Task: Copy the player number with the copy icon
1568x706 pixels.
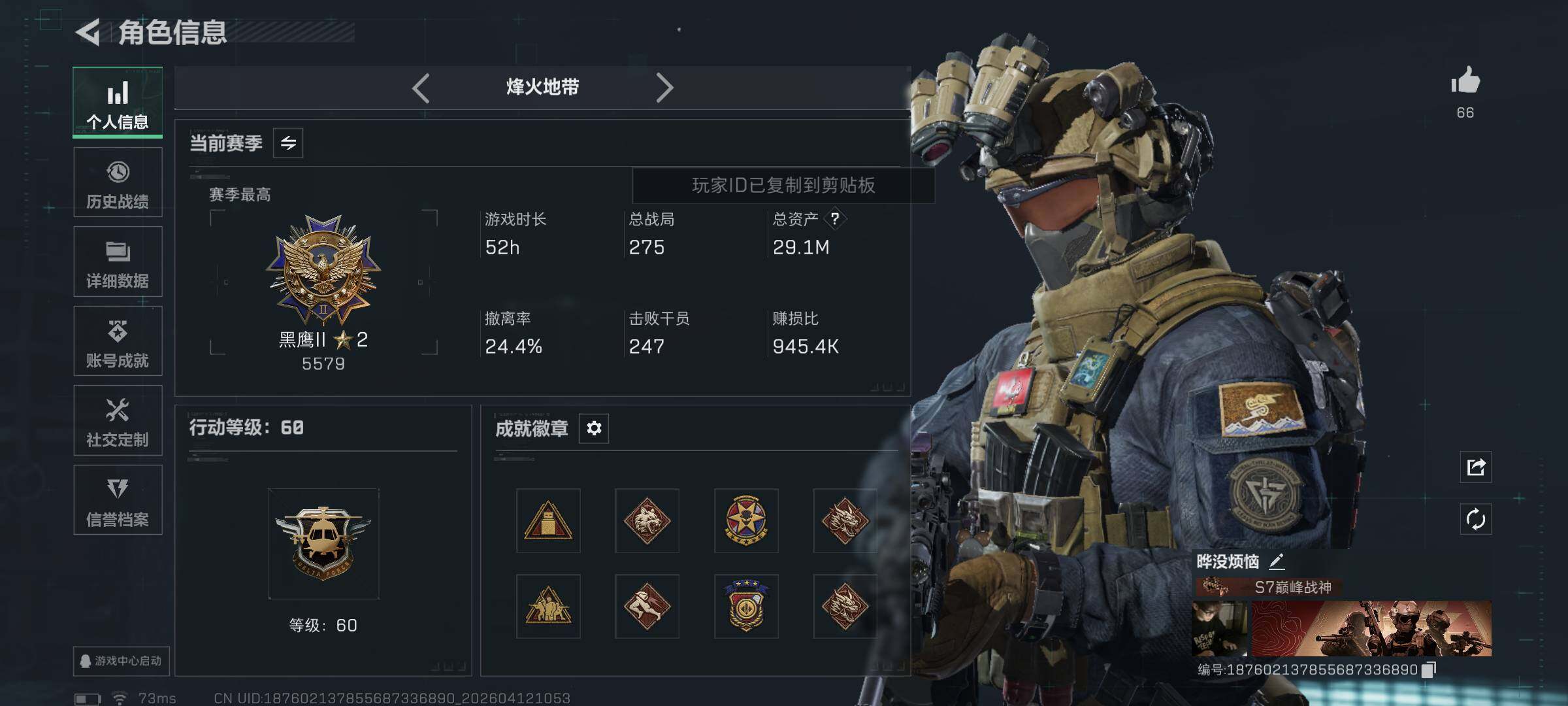Action: click(x=1429, y=669)
